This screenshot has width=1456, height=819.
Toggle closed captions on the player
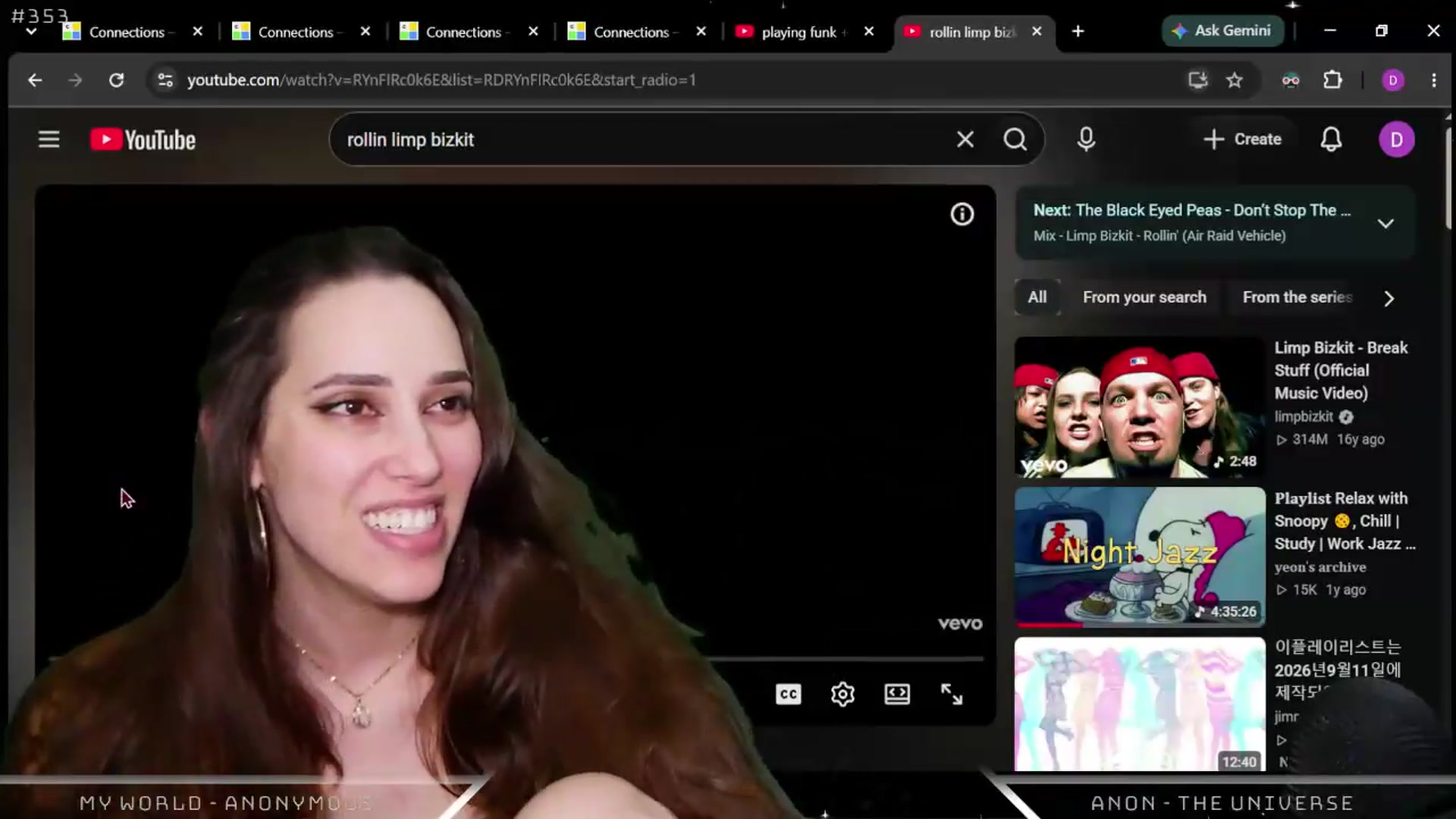(x=788, y=694)
